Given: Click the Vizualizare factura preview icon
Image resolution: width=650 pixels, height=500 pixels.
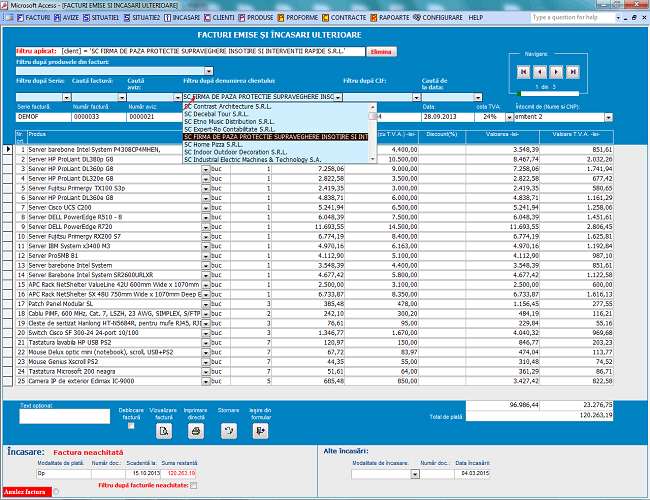Looking at the screenshot, I should [x=164, y=431].
